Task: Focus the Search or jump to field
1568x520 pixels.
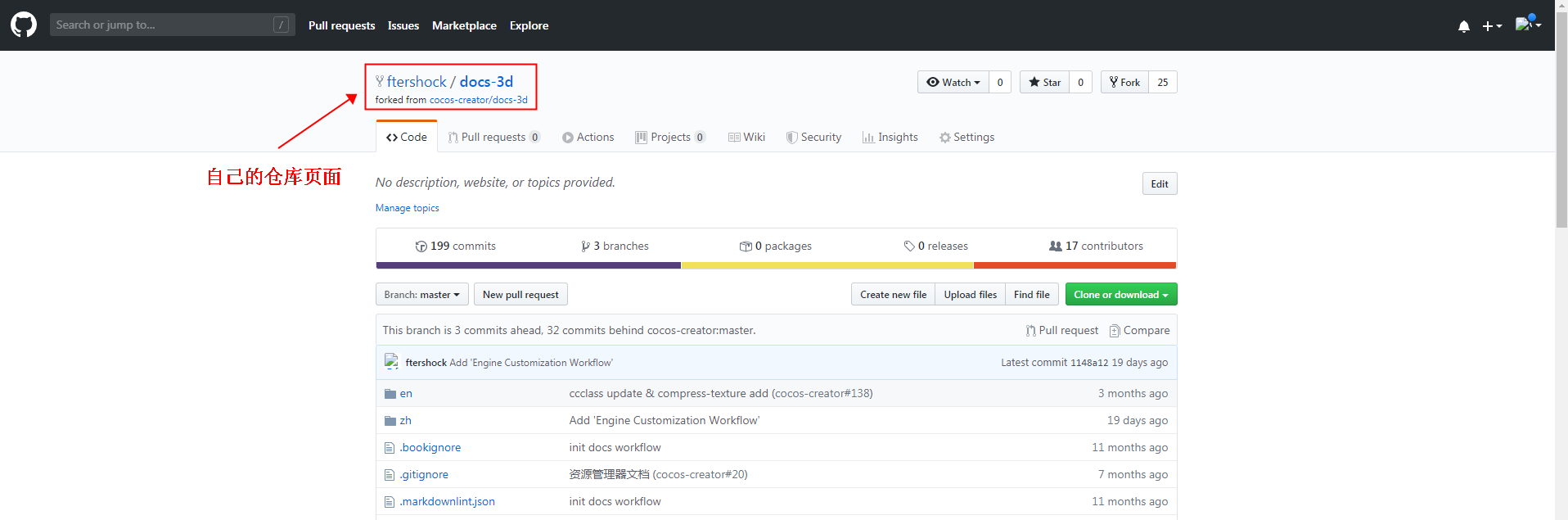Action: click(173, 25)
